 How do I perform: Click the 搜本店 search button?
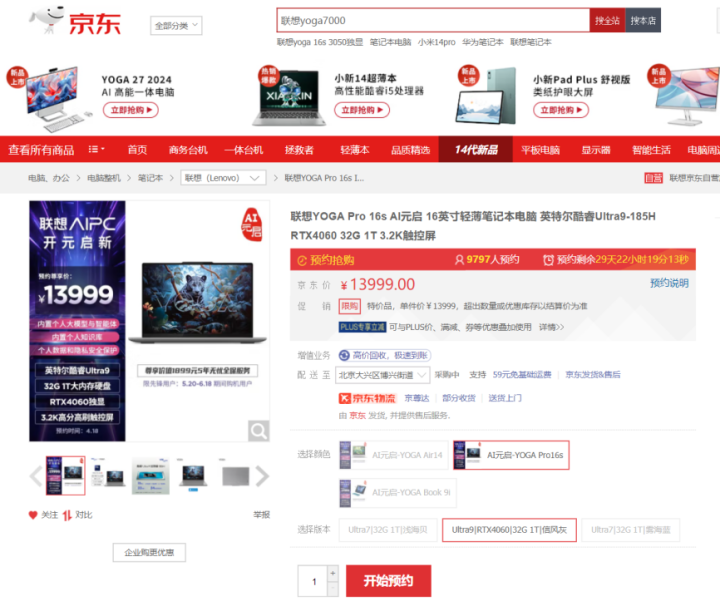point(643,20)
